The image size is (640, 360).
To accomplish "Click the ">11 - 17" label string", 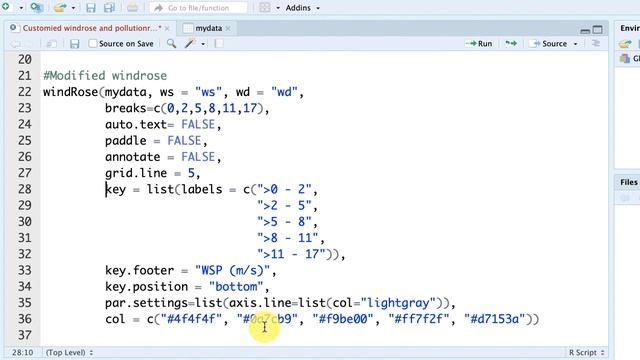I will click(x=291, y=254).
